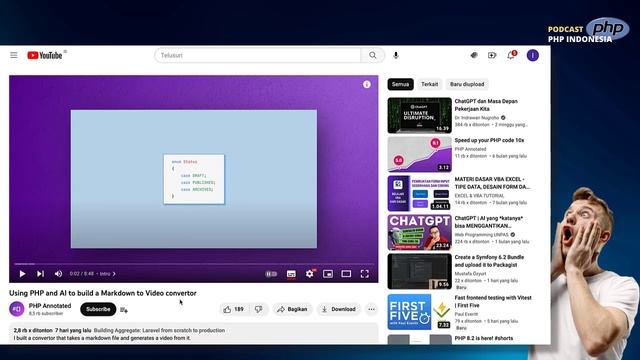Click 'ChatGPT dan Masa Depan Pekerjaan Kita' title

(x=486, y=105)
